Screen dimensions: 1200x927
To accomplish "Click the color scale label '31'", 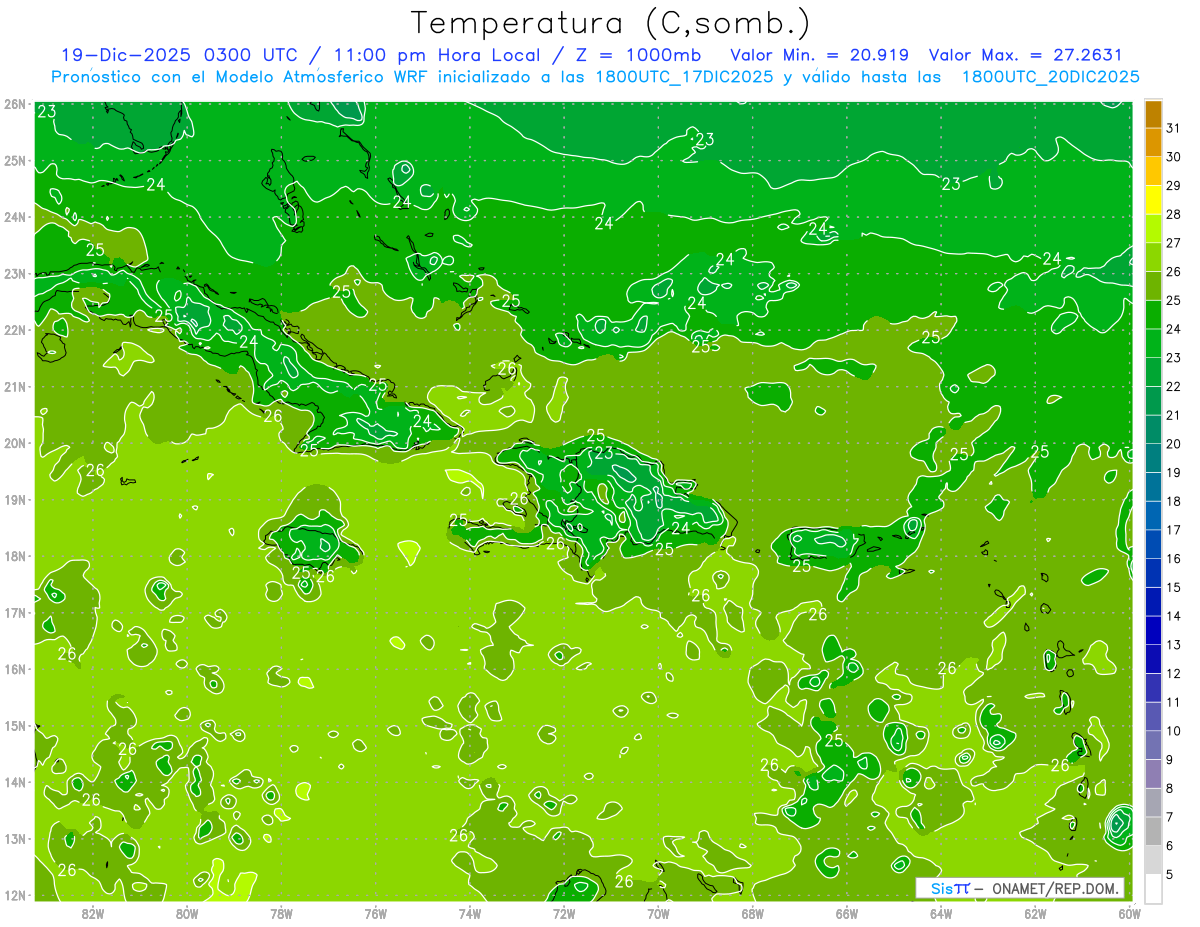I will point(1173,127).
